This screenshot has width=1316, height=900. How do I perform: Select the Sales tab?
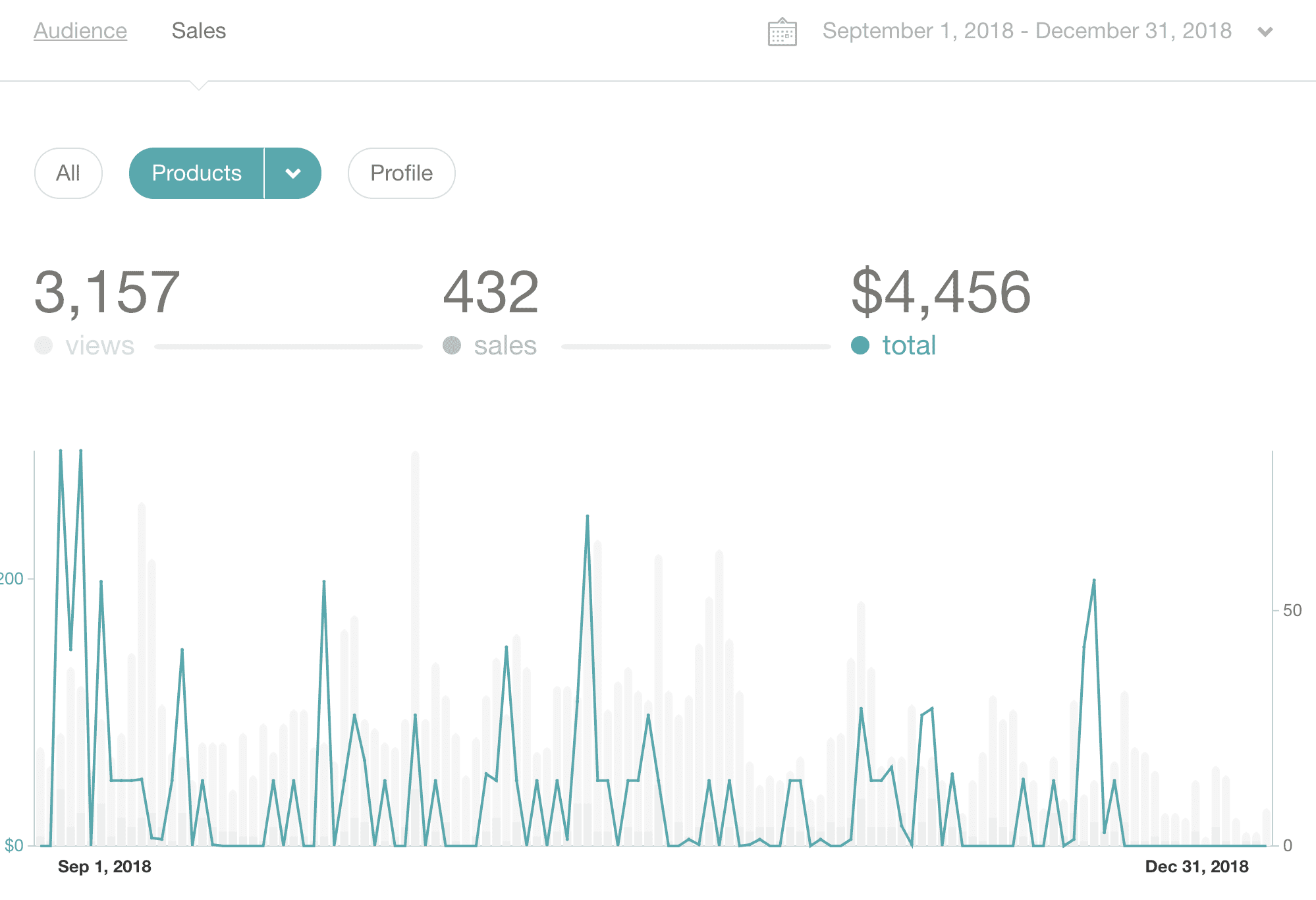pyautogui.click(x=198, y=31)
